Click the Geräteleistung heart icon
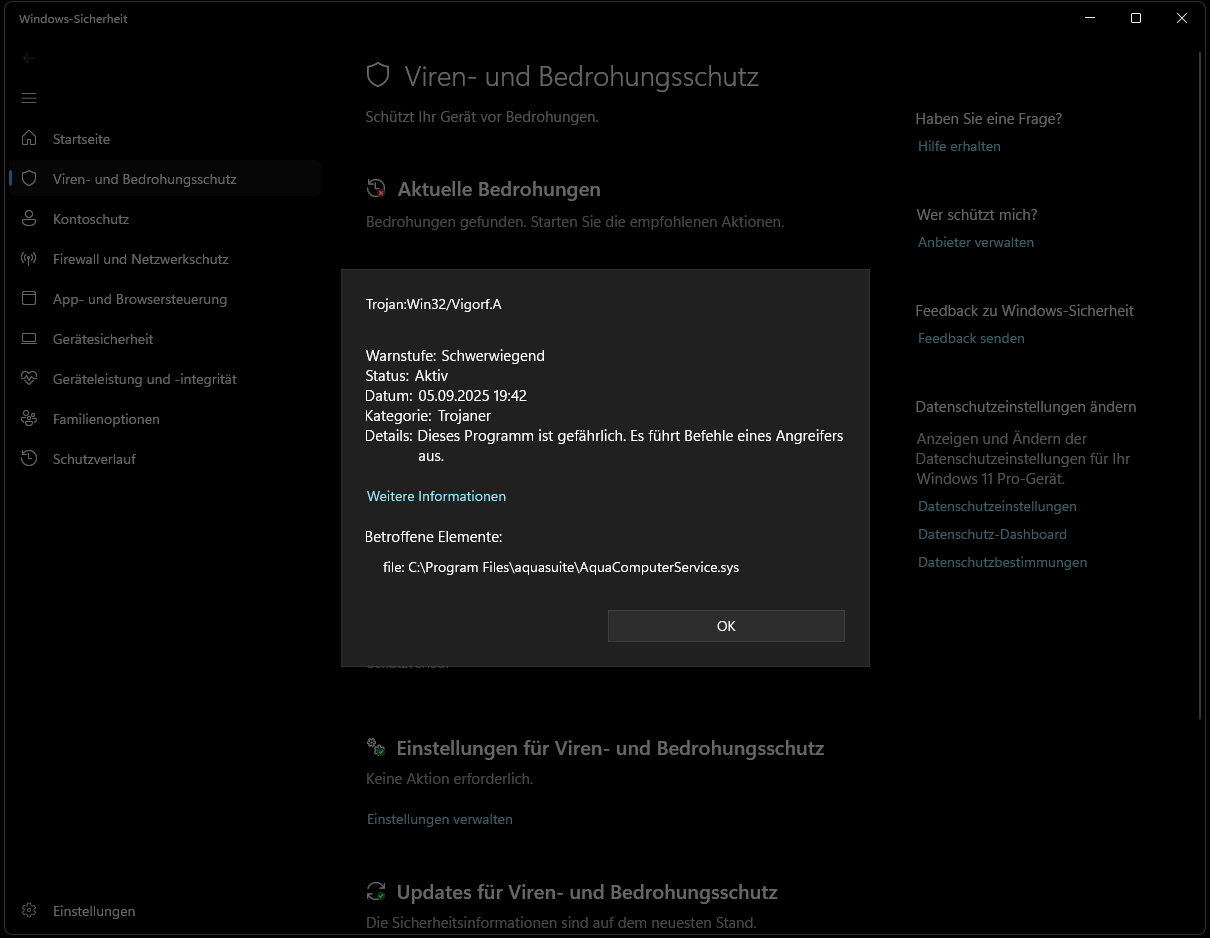The height and width of the screenshot is (938, 1210). 29,378
